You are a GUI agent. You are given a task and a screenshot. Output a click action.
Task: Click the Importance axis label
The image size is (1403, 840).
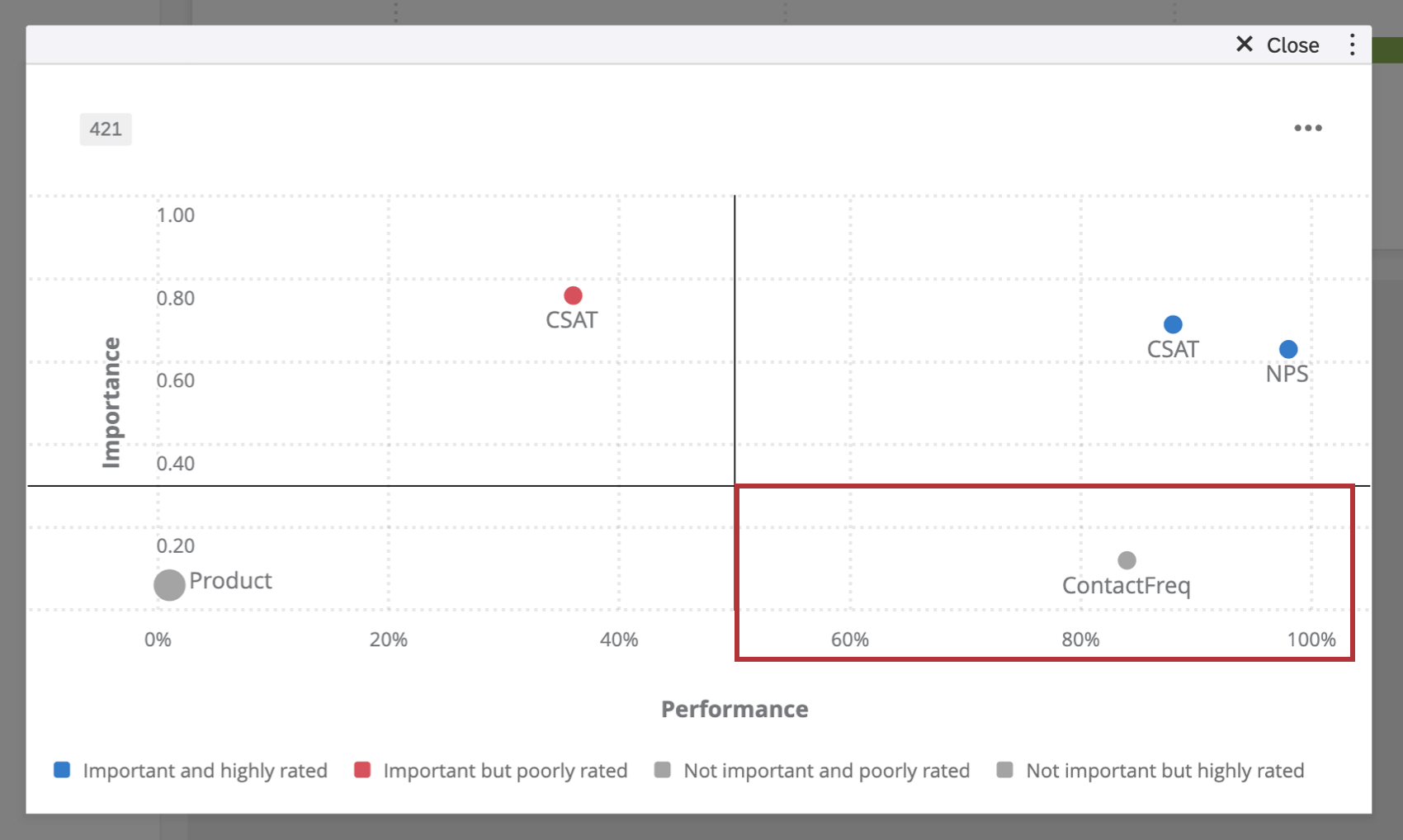111,402
